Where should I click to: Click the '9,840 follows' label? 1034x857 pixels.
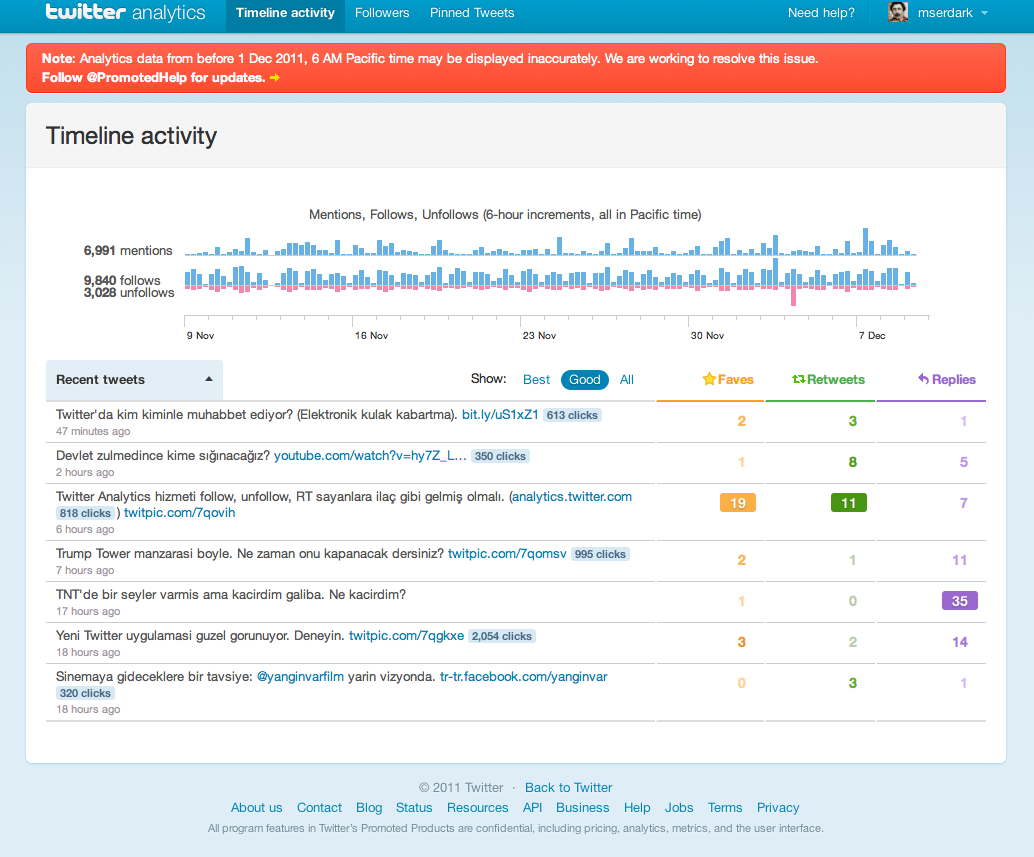click(122, 280)
